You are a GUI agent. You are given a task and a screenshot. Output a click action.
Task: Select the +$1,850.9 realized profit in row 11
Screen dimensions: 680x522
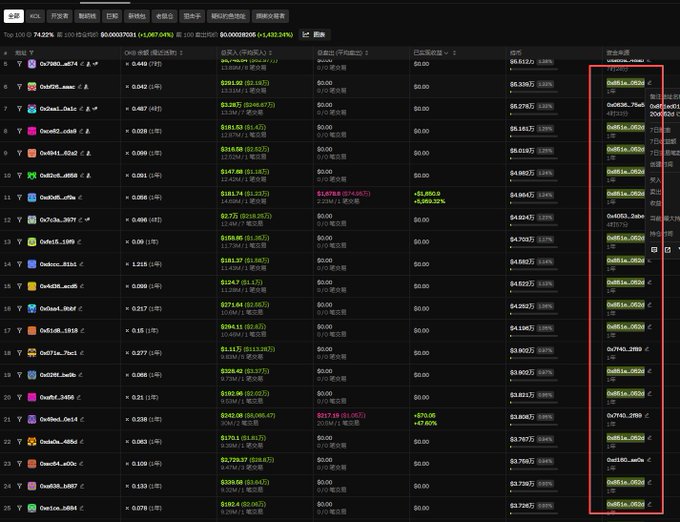(427, 194)
